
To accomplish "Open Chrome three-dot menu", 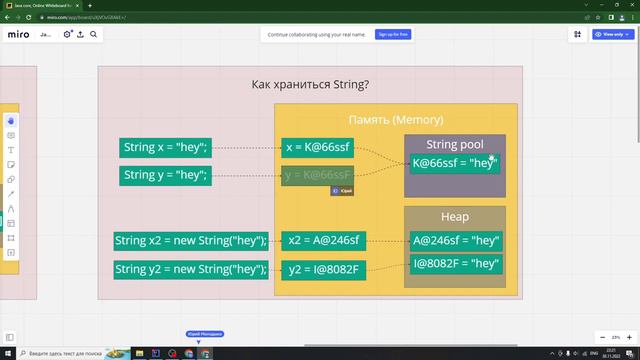I will [633, 18].
